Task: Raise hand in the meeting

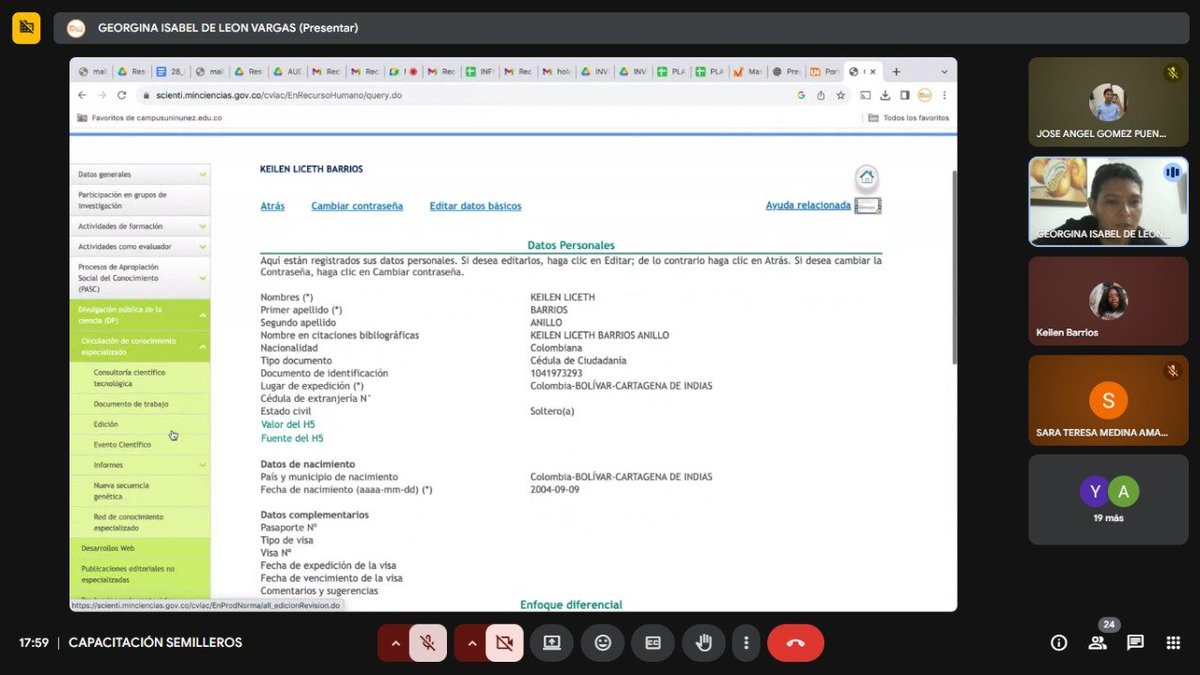Action: click(x=704, y=643)
